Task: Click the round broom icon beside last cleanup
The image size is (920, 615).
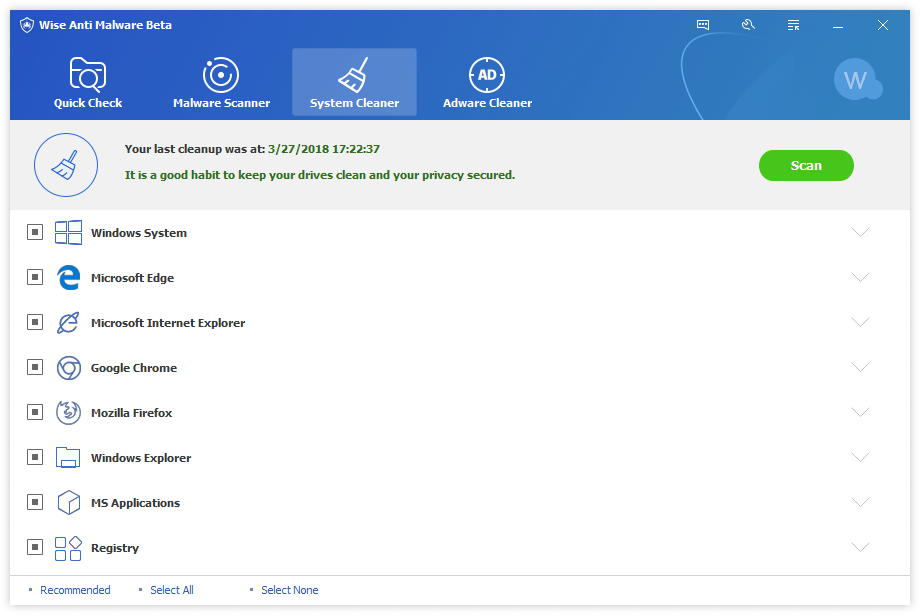Action: point(66,165)
